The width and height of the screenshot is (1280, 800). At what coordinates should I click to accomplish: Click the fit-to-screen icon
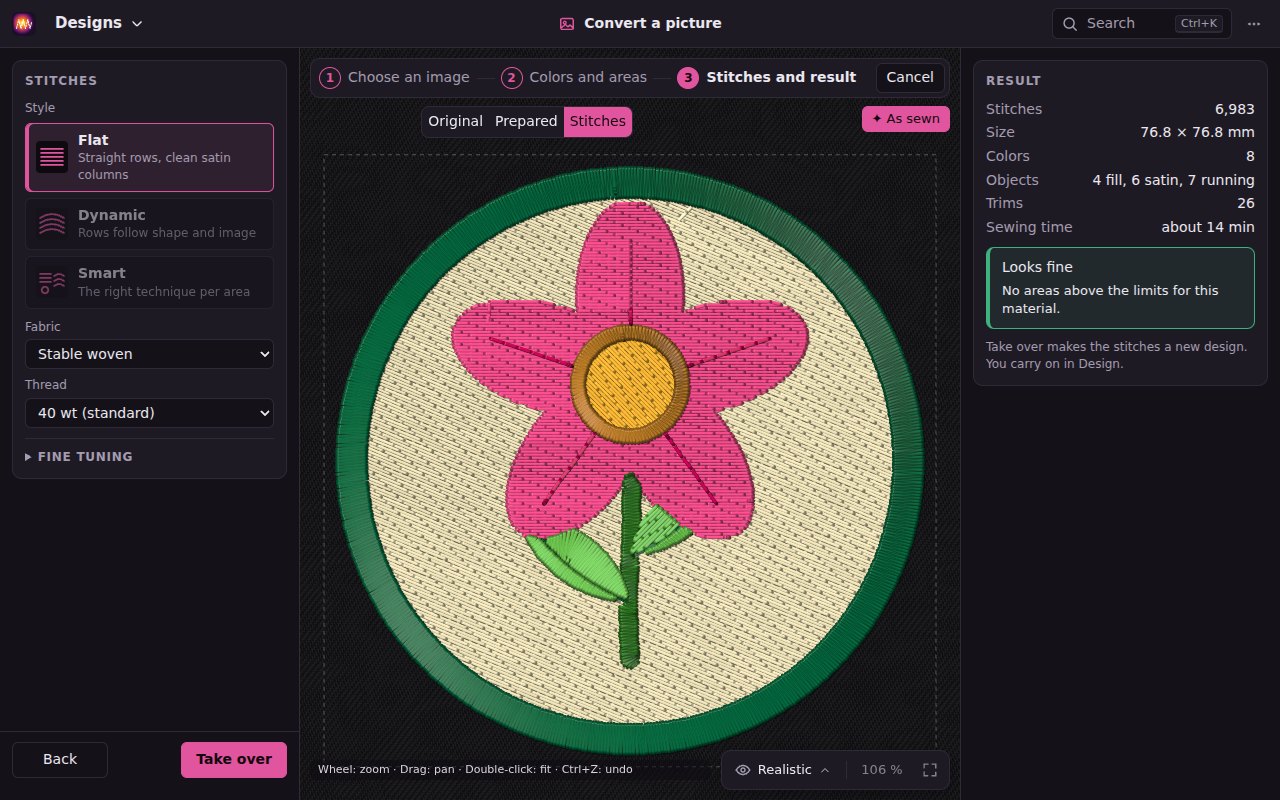[x=930, y=770]
